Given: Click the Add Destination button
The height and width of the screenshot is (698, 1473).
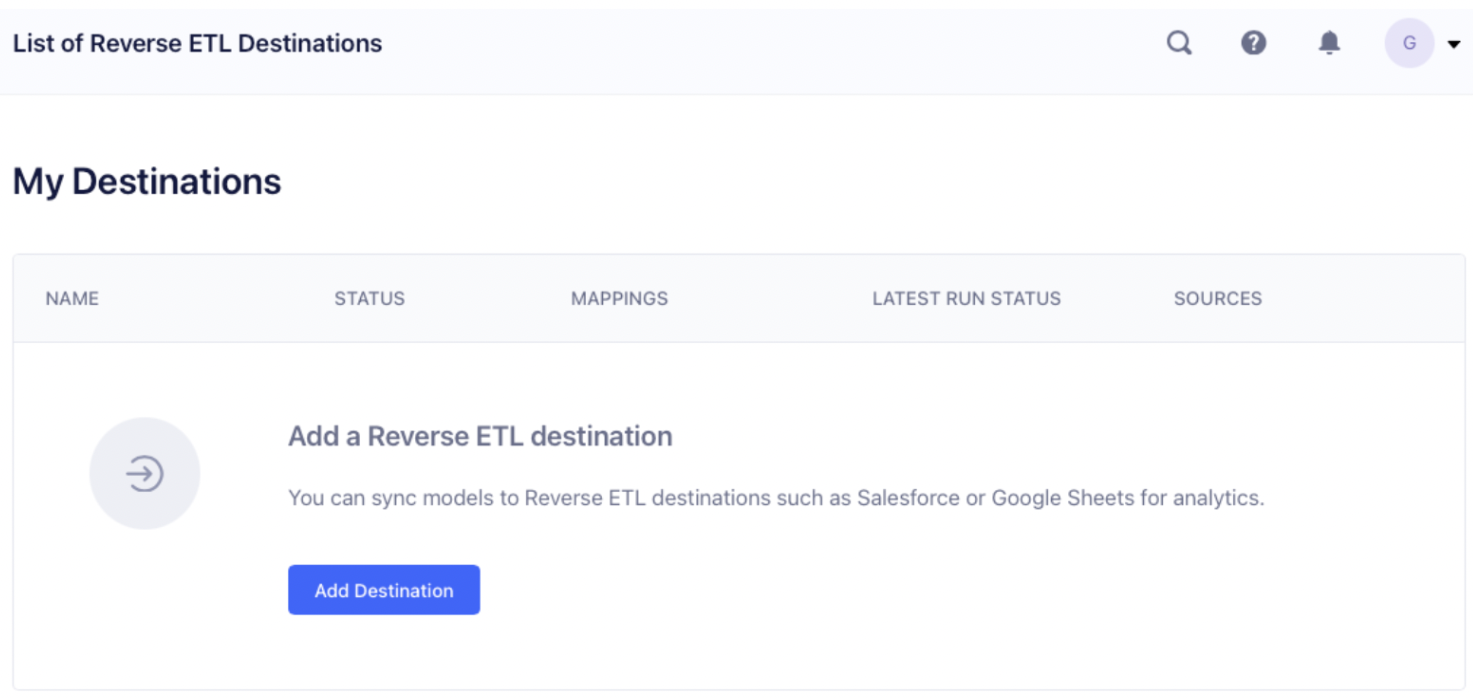Looking at the screenshot, I should point(384,590).
